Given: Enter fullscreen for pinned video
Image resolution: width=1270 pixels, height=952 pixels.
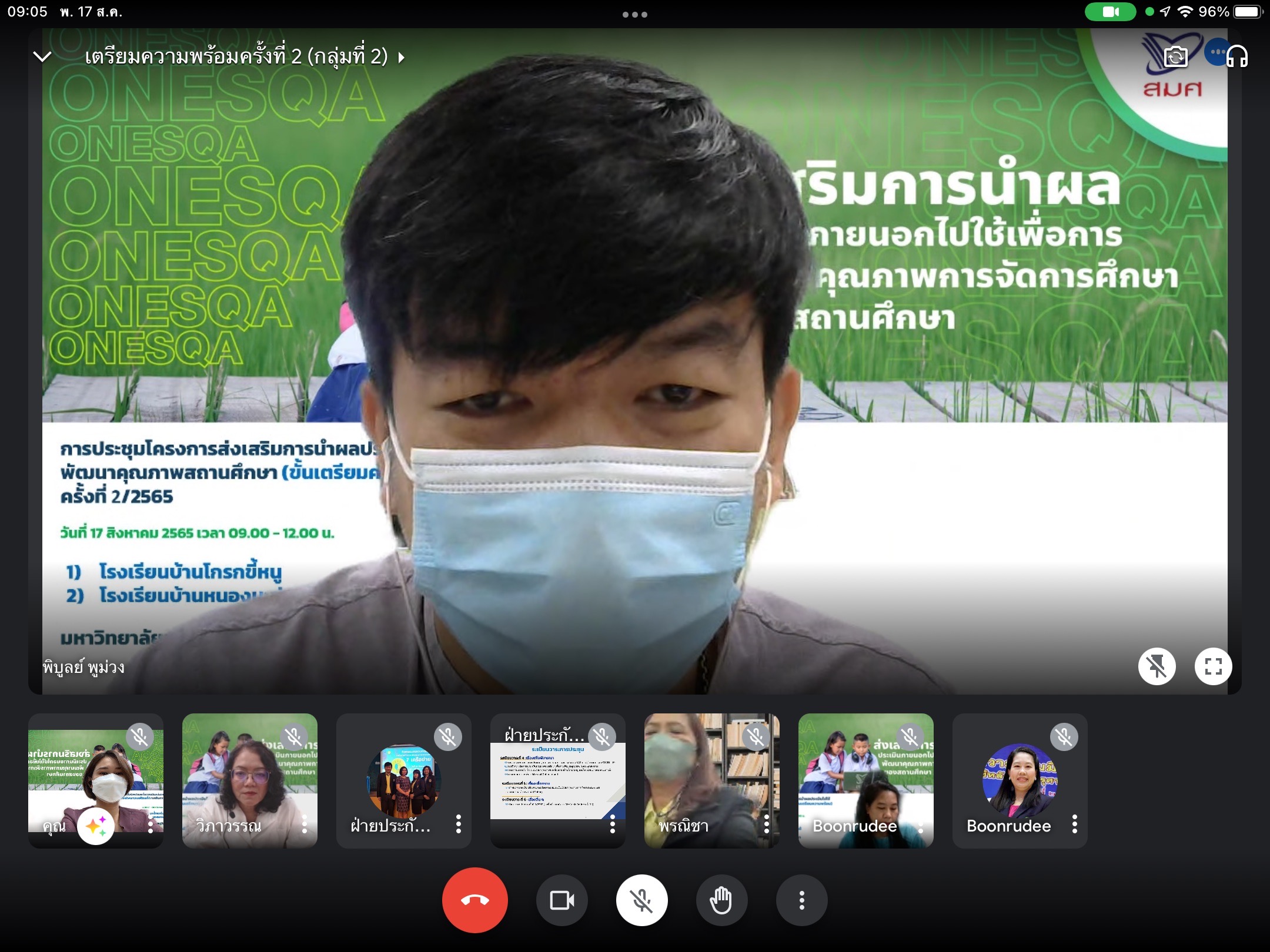Looking at the screenshot, I should pos(1213,666).
